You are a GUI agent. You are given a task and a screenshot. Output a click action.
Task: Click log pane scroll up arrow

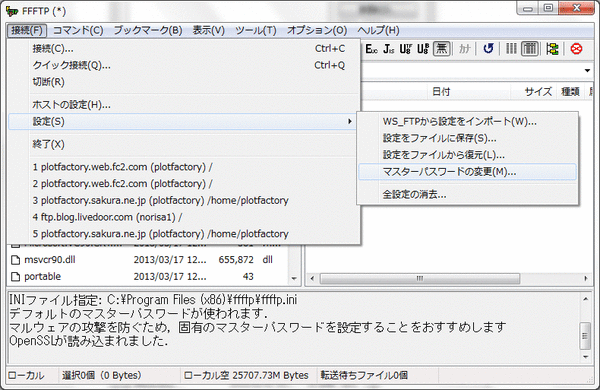click(585, 299)
